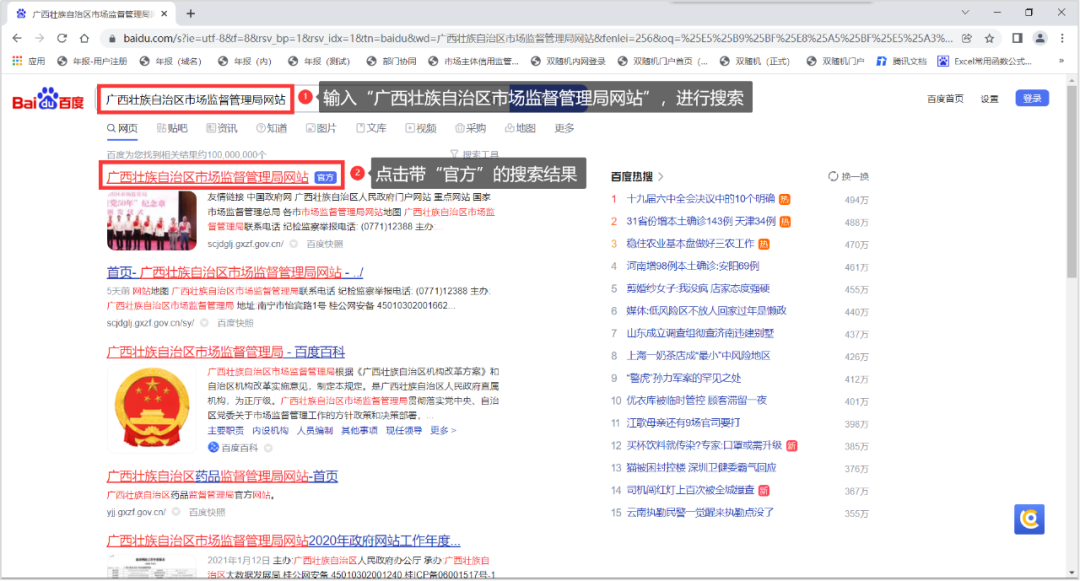This screenshot has width=1080, height=581.
Task: Open the 设置 menu
Action: point(990,99)
